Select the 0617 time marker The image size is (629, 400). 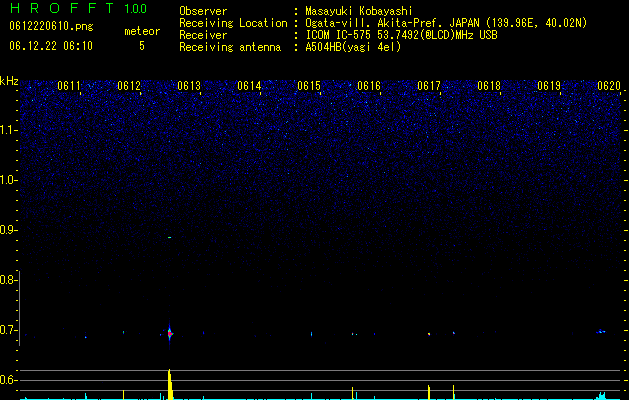tap(428, 86)
